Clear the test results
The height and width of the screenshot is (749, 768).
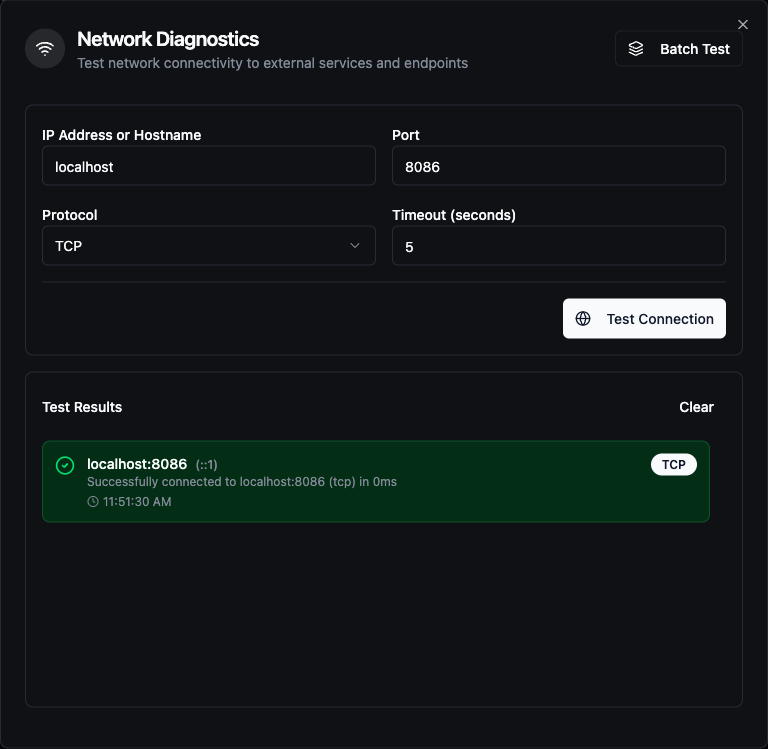click(696, 407)
